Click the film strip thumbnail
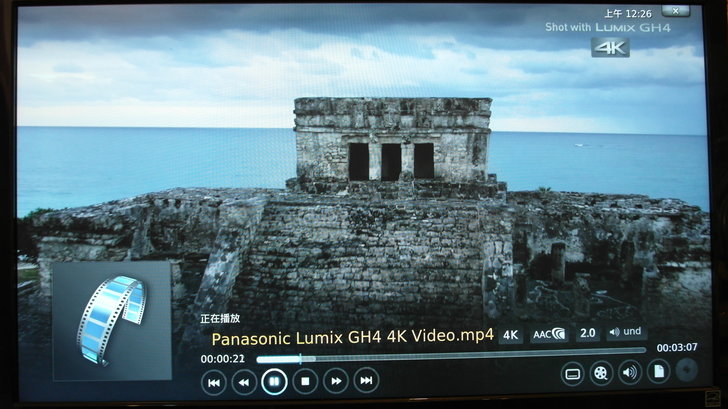The height and width of the screenshot is (409, 728). click(112, 321)
